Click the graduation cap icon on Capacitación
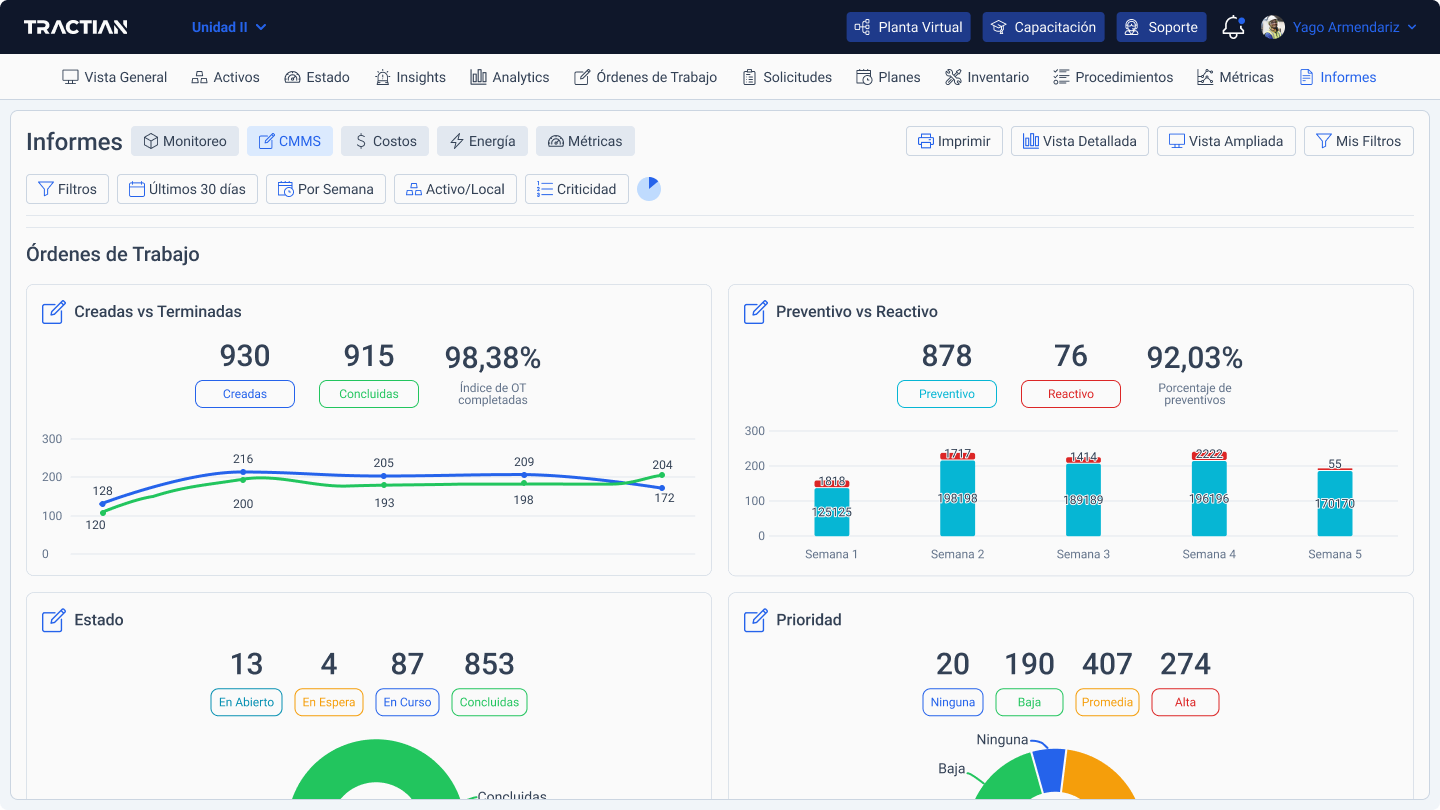This screenshot has height=810, width=1440. click(x=999, y=27)
